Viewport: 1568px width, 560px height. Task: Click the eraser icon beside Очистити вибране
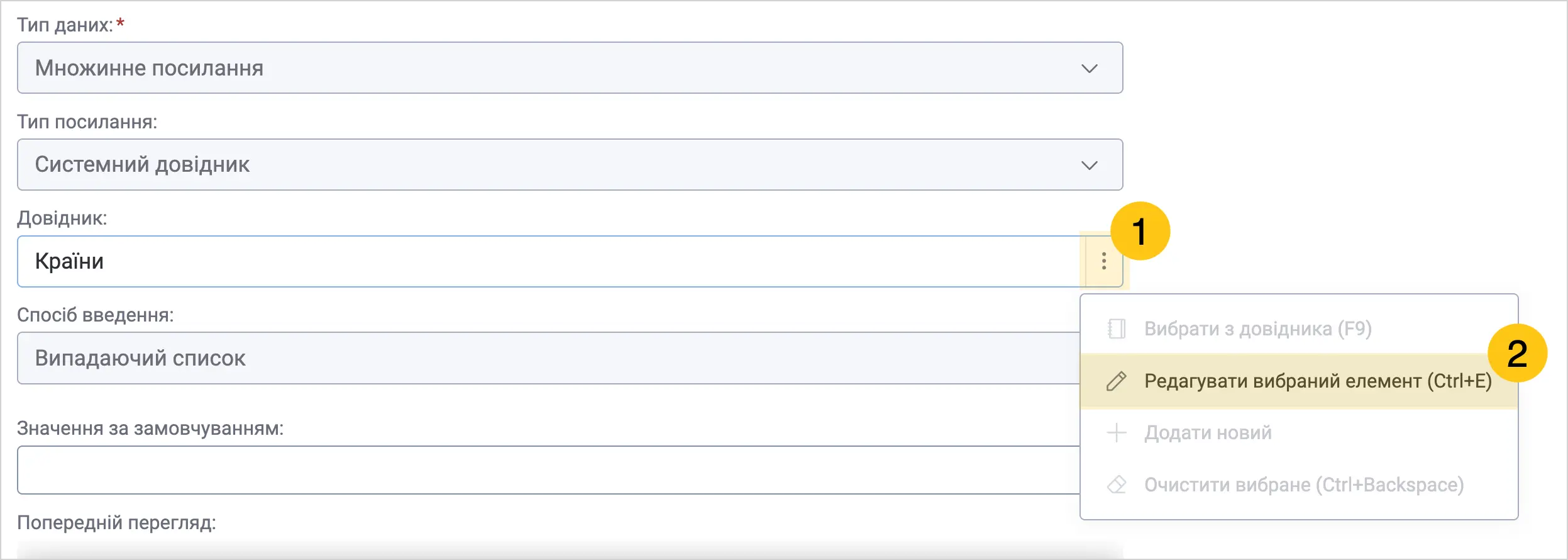click(x=1117, y=484)
